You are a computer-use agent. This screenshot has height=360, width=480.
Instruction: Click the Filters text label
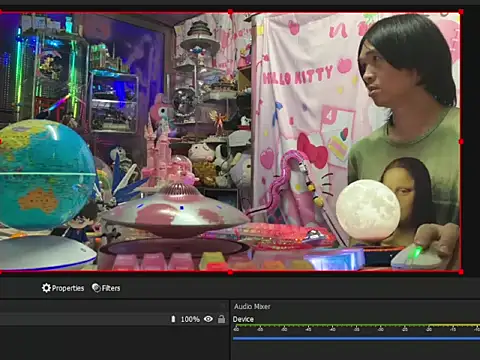[111, 288]
